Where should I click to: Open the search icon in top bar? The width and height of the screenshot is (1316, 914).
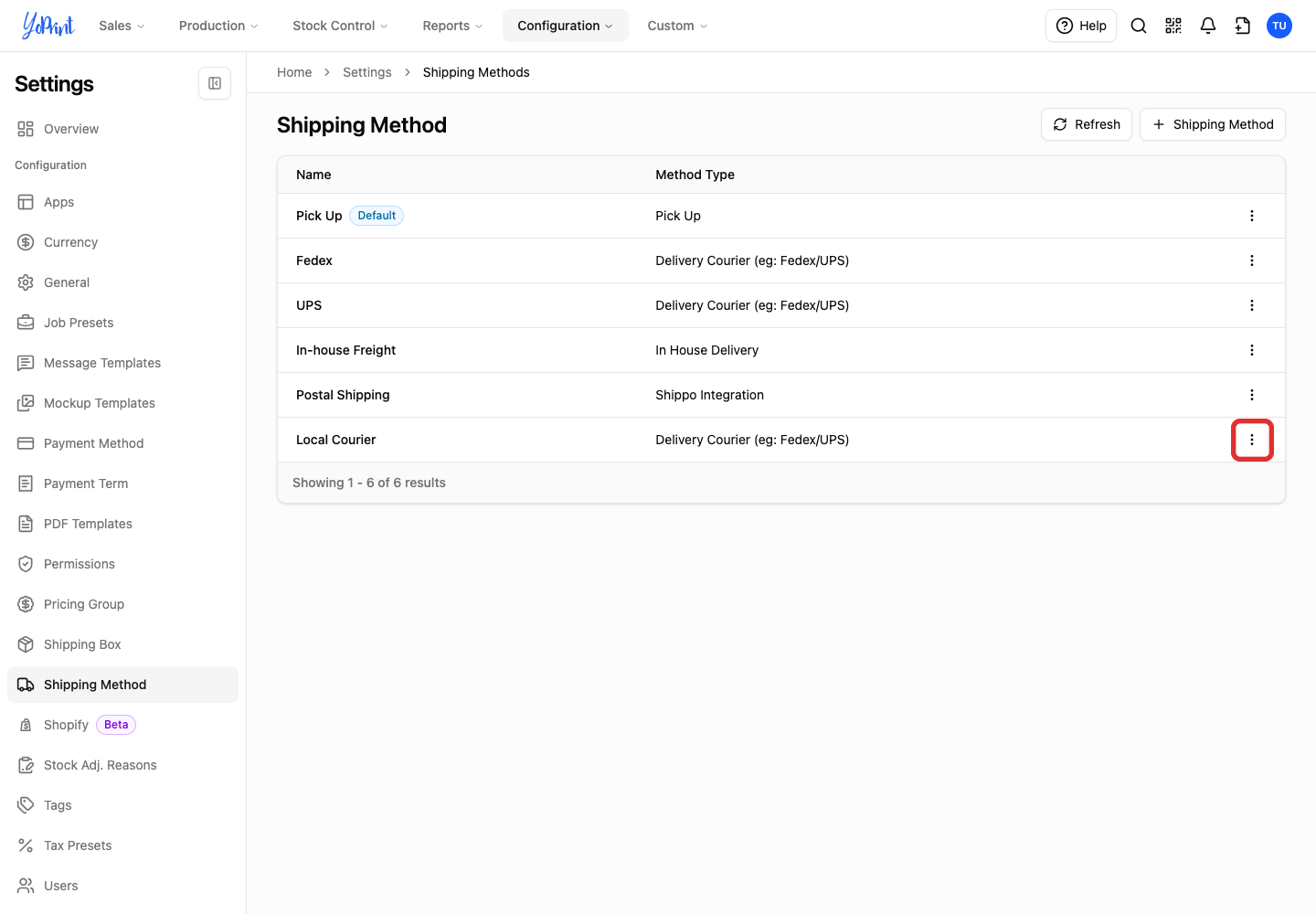(1139, 26)
